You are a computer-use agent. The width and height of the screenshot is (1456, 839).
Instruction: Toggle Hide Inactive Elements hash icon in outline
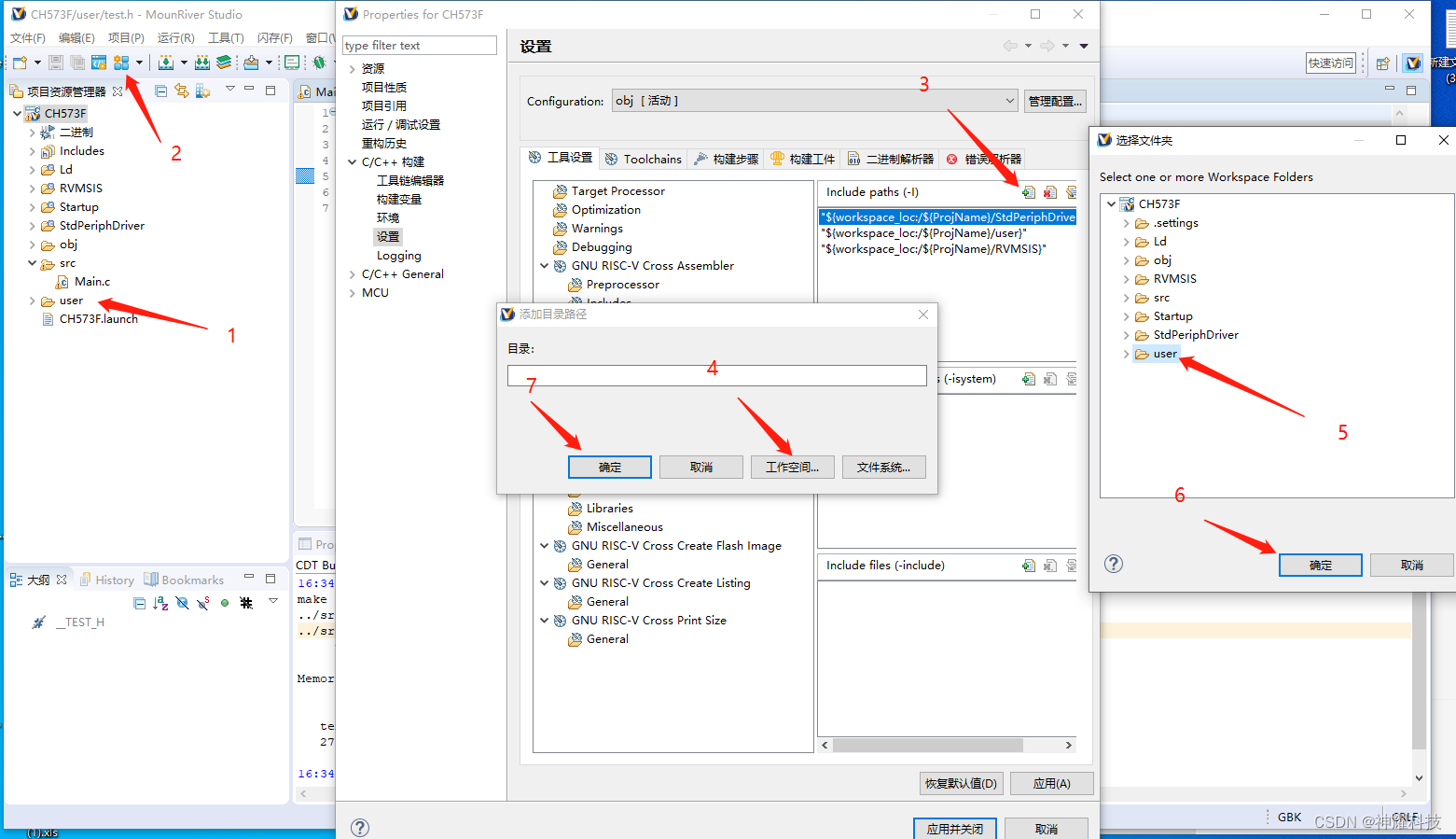pos(246,603)
